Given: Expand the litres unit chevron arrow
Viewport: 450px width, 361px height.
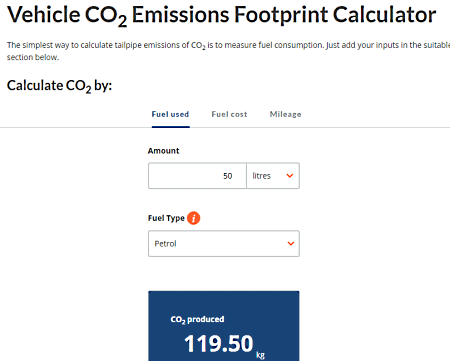Looking at the screenshot, I should [290, 176].
